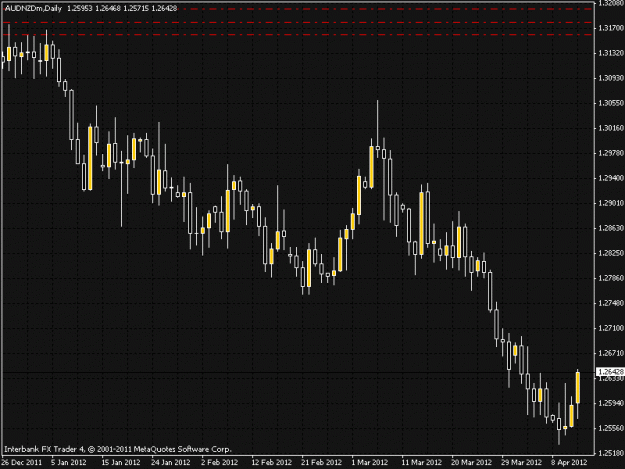
Task: Click the 1.26710 price axis label
Action: (611, 353)
